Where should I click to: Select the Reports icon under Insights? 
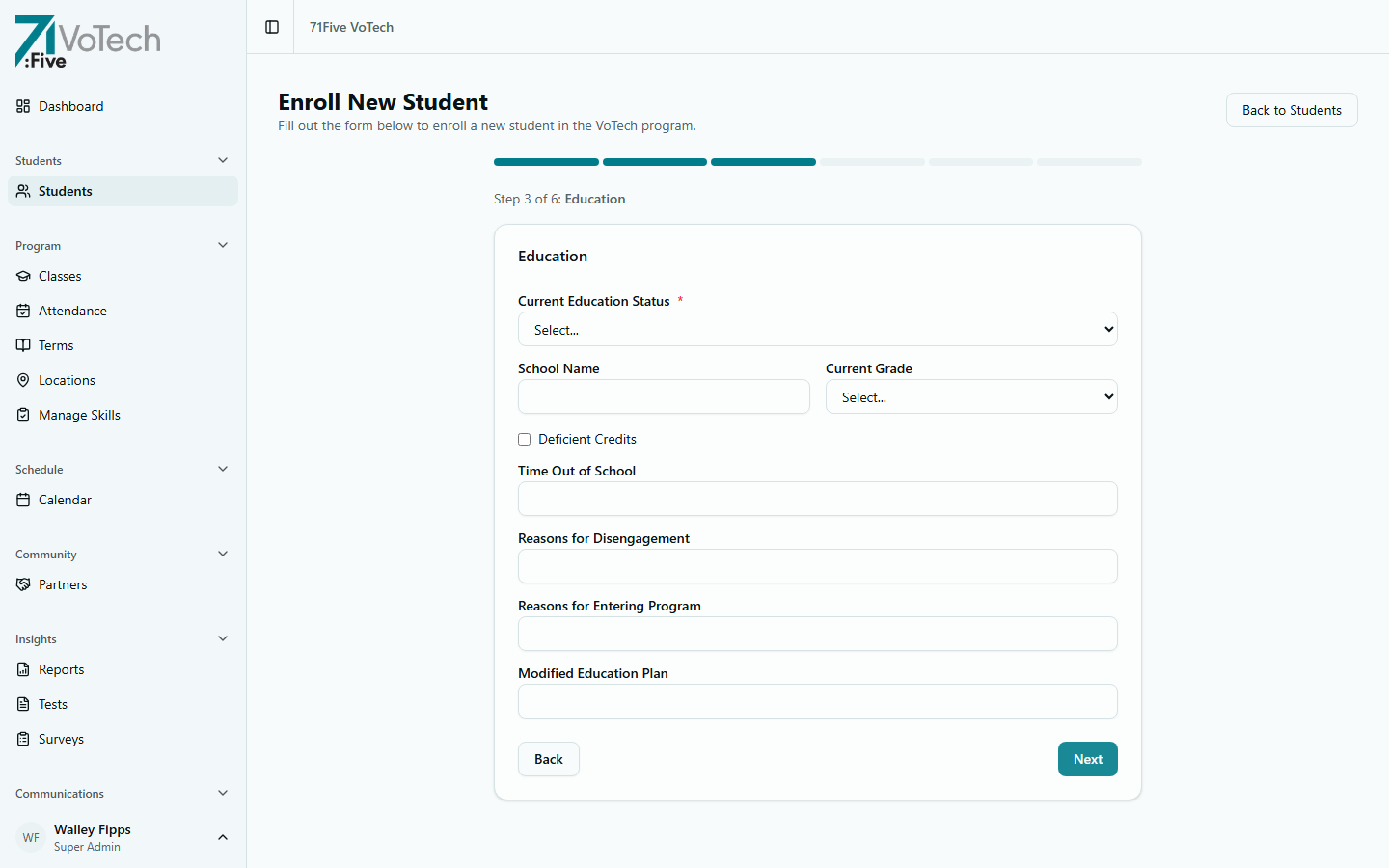[x=23, y=669]
